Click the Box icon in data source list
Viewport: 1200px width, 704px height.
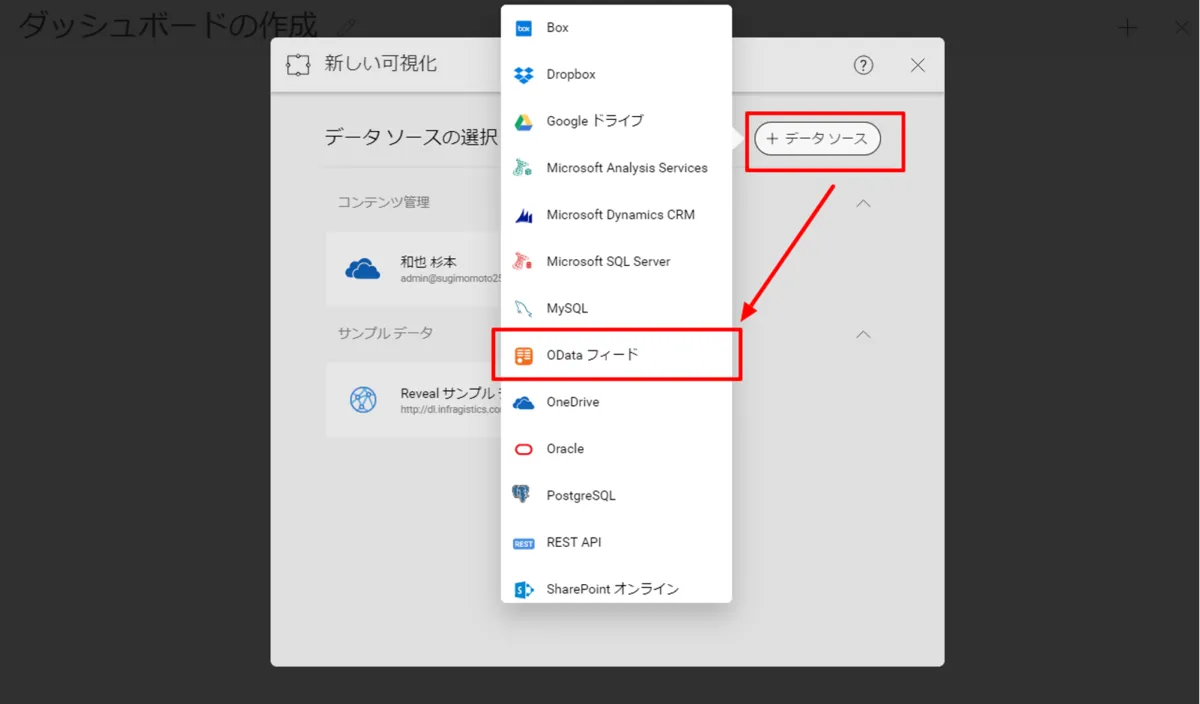524,28
